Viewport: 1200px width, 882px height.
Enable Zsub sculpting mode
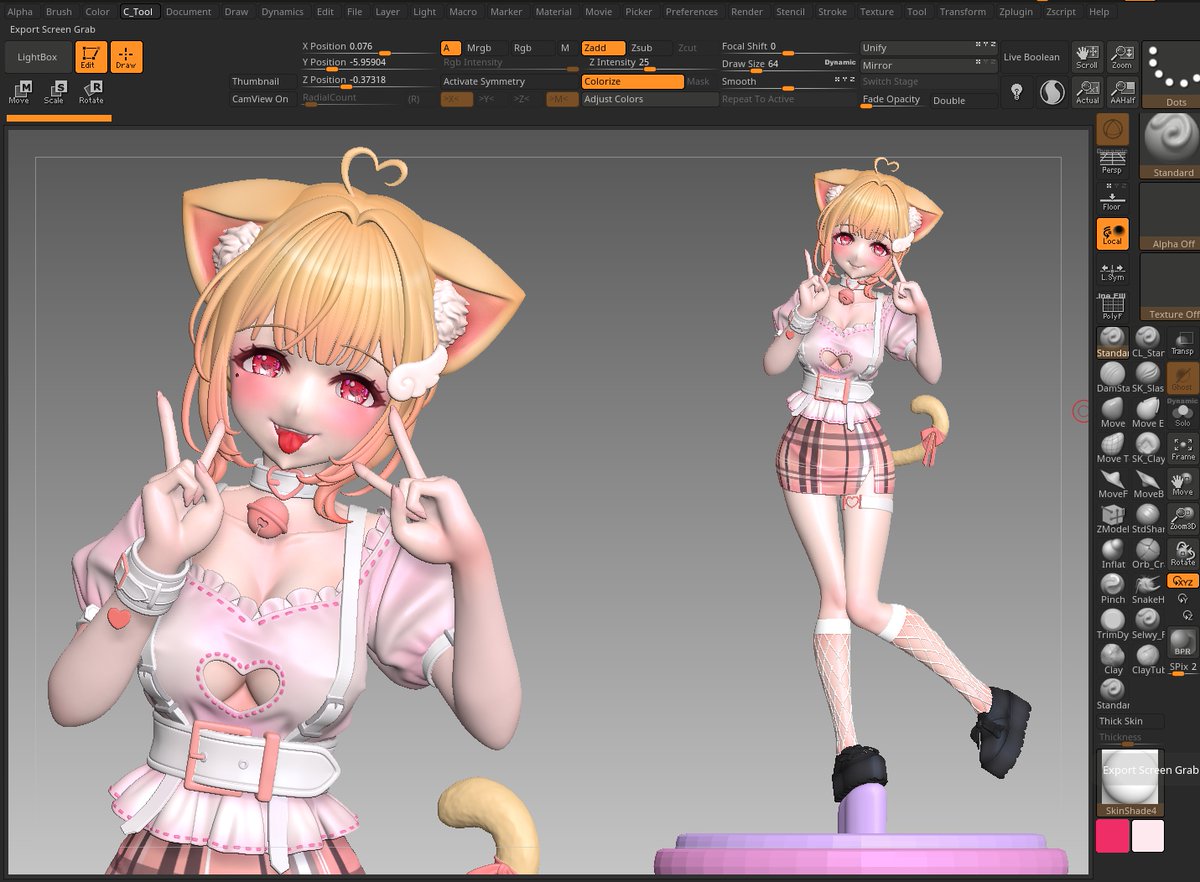649,48
